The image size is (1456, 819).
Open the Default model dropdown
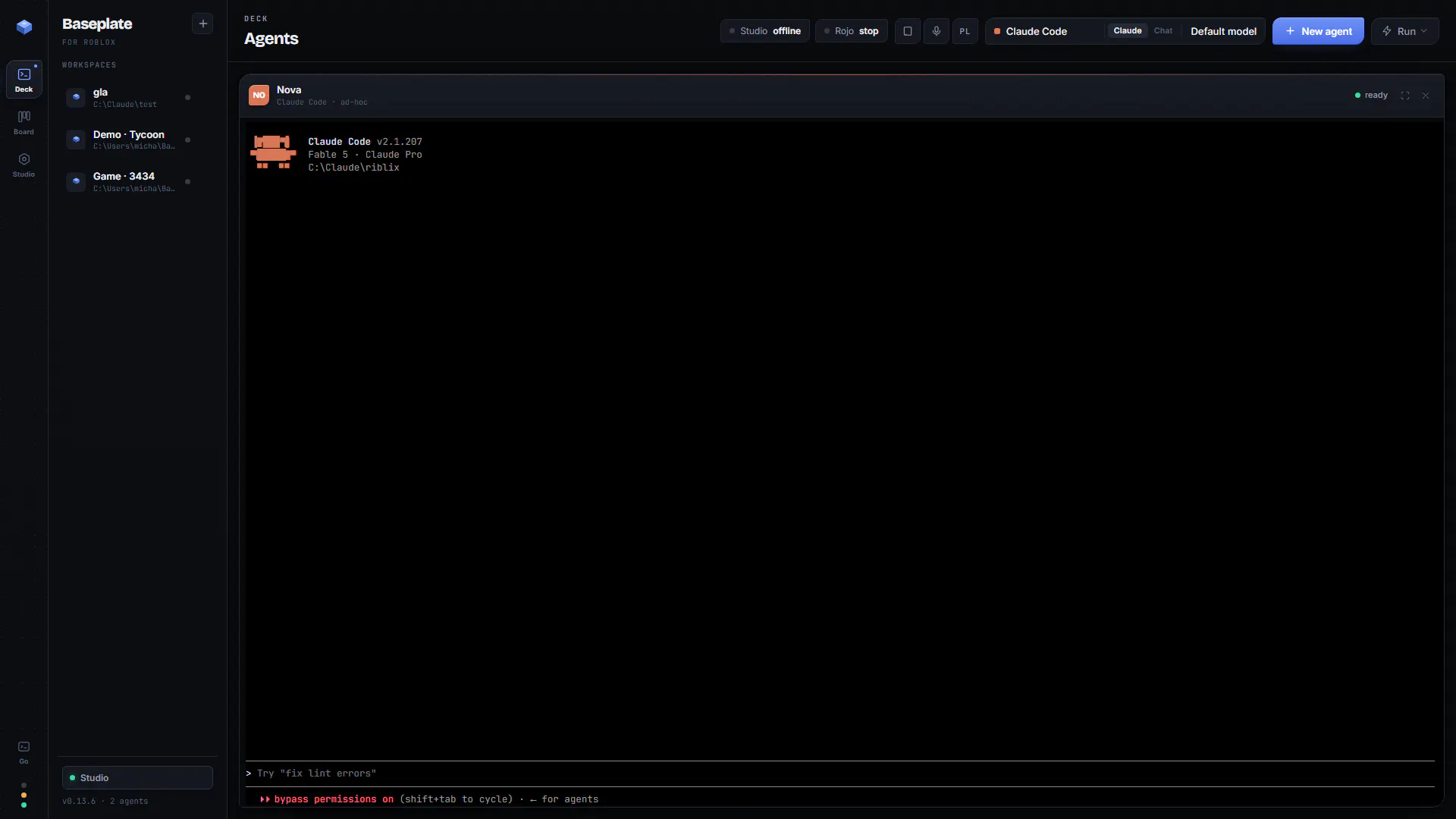(x=1223, y=31)
